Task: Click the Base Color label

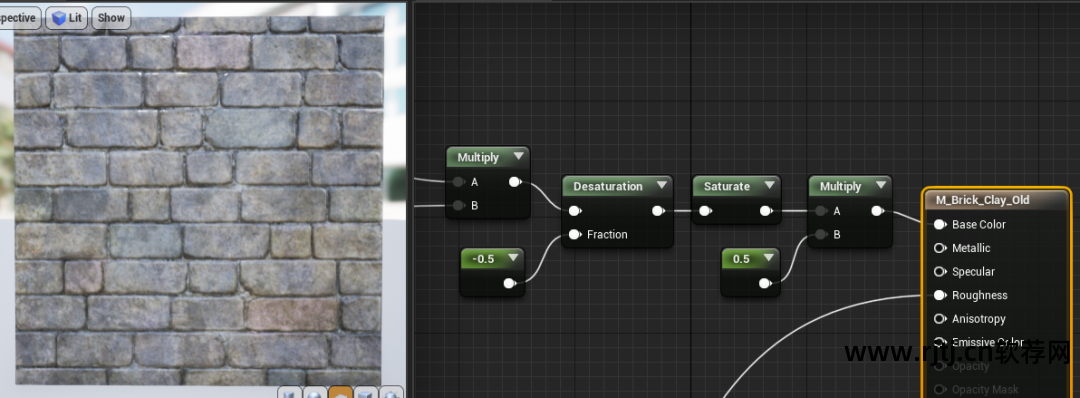Action: [979, 224]
